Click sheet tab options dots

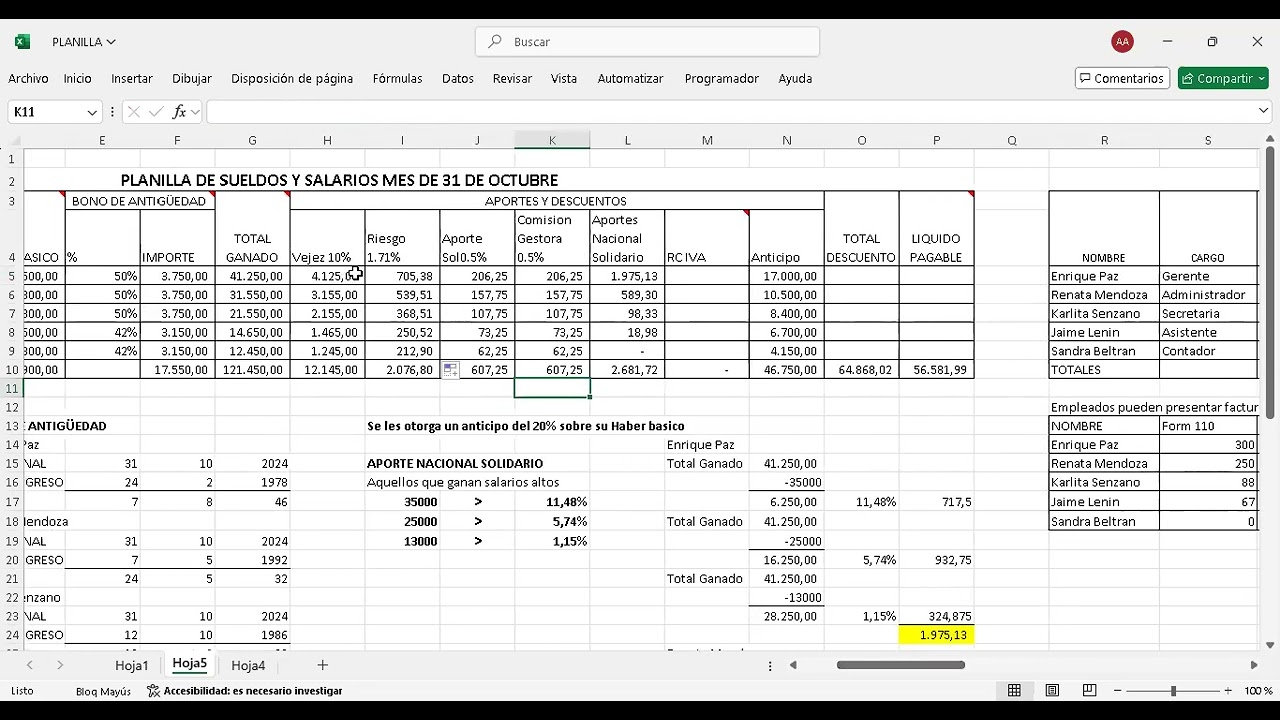pos(770,665)
